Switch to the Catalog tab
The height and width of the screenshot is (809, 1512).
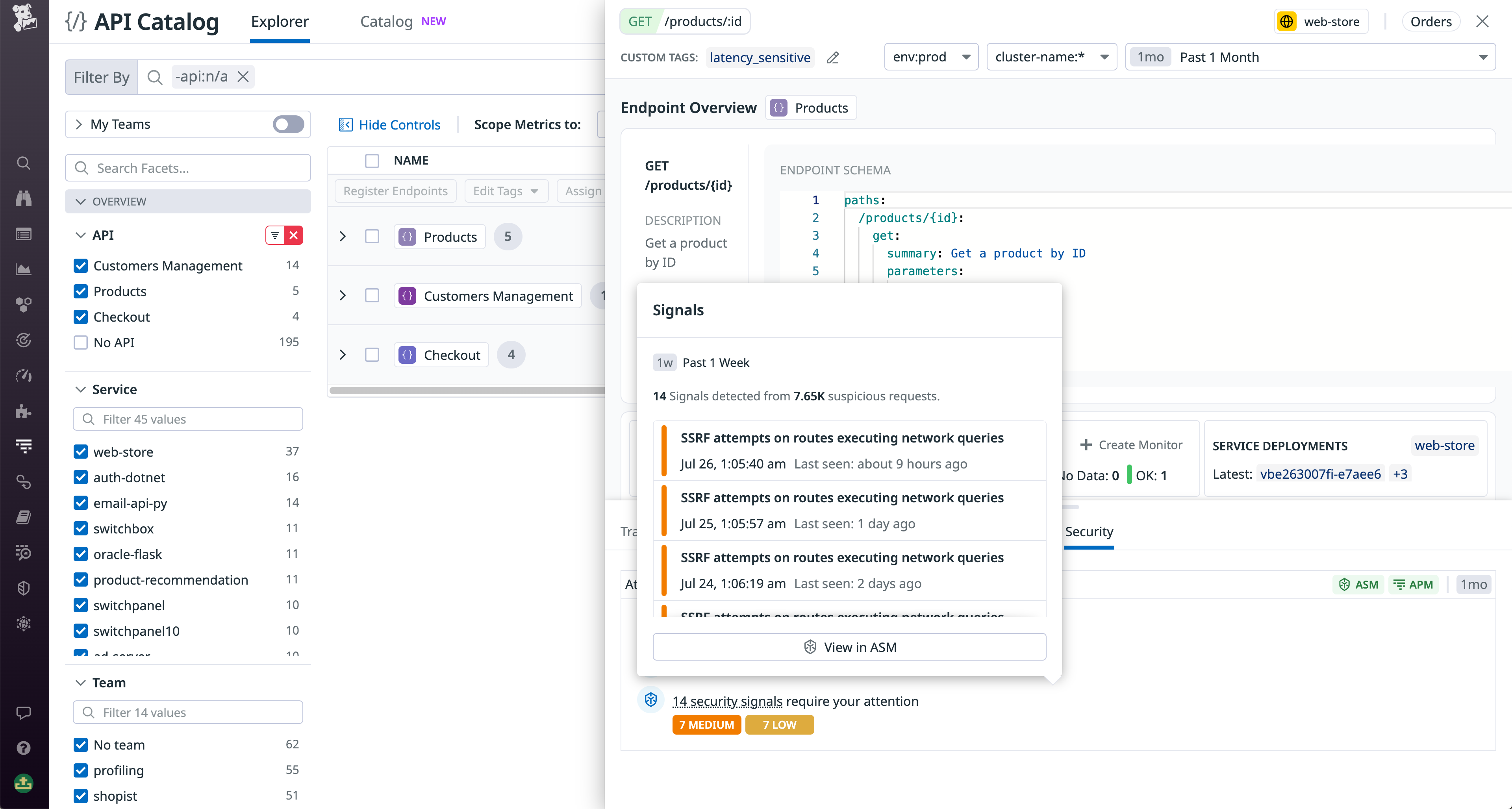pyautogui.click(x=386, y=22)
